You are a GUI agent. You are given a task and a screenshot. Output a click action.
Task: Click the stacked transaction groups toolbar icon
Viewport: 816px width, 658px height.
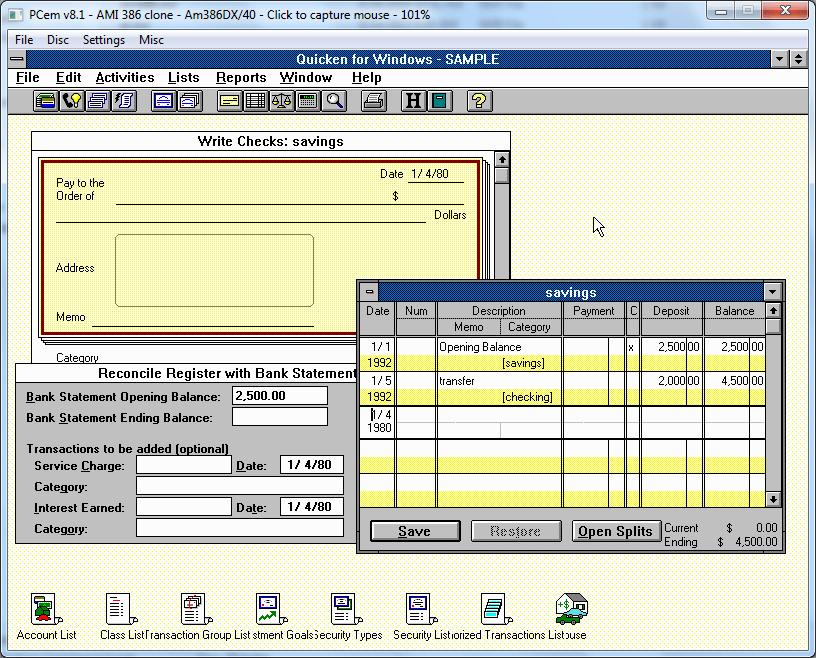[x=98, y=101]
